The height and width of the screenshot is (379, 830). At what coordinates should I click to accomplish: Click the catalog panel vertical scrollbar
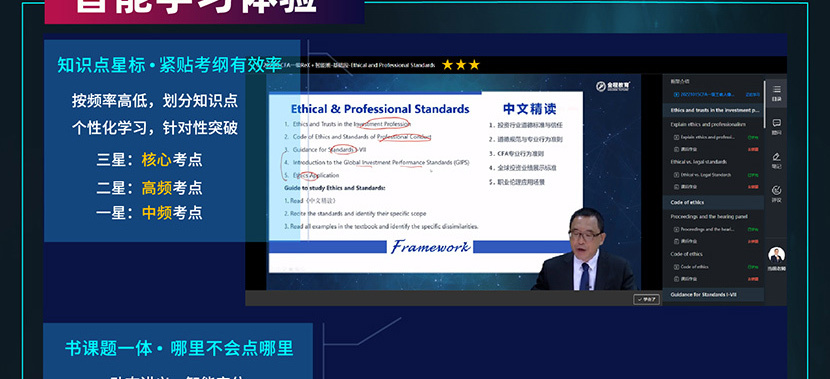coord(764,103)
